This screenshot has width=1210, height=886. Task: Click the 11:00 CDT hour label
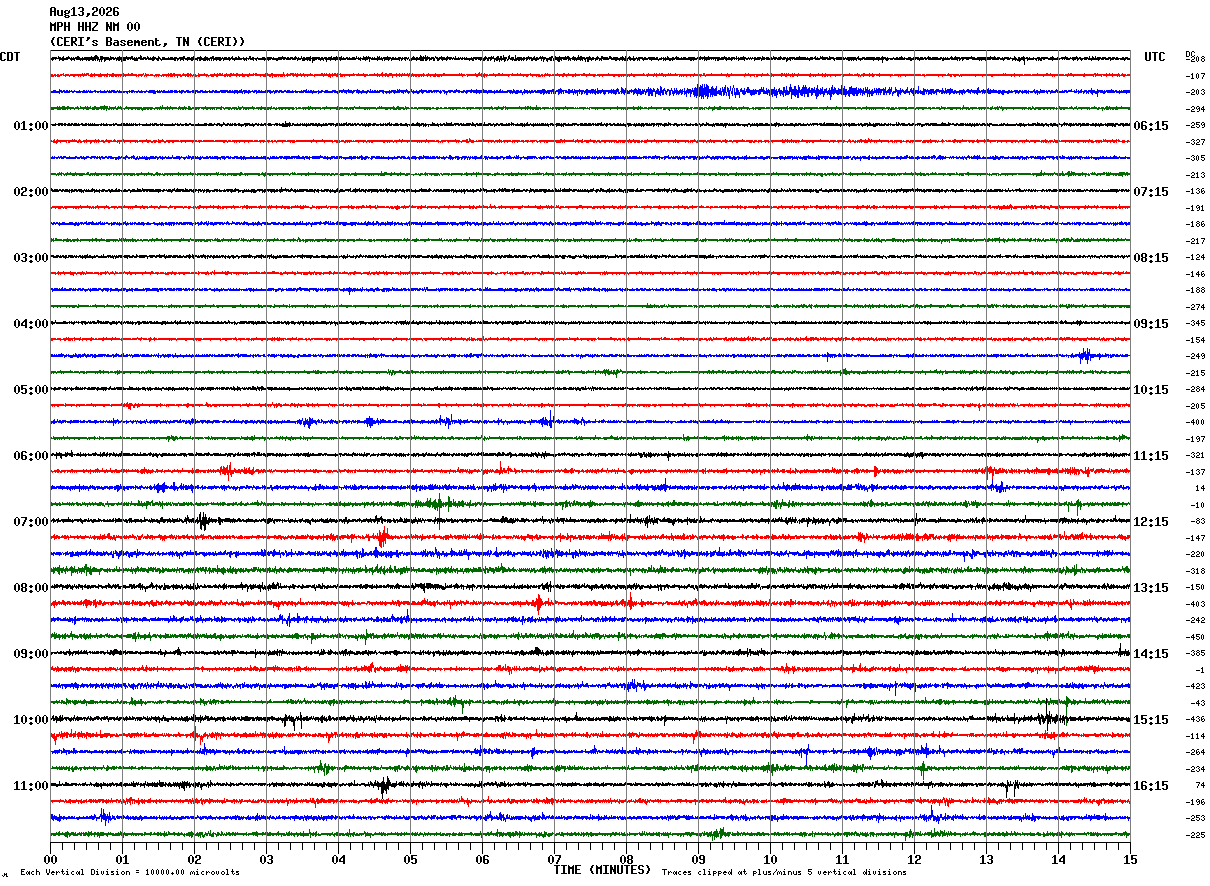point(31,786)
